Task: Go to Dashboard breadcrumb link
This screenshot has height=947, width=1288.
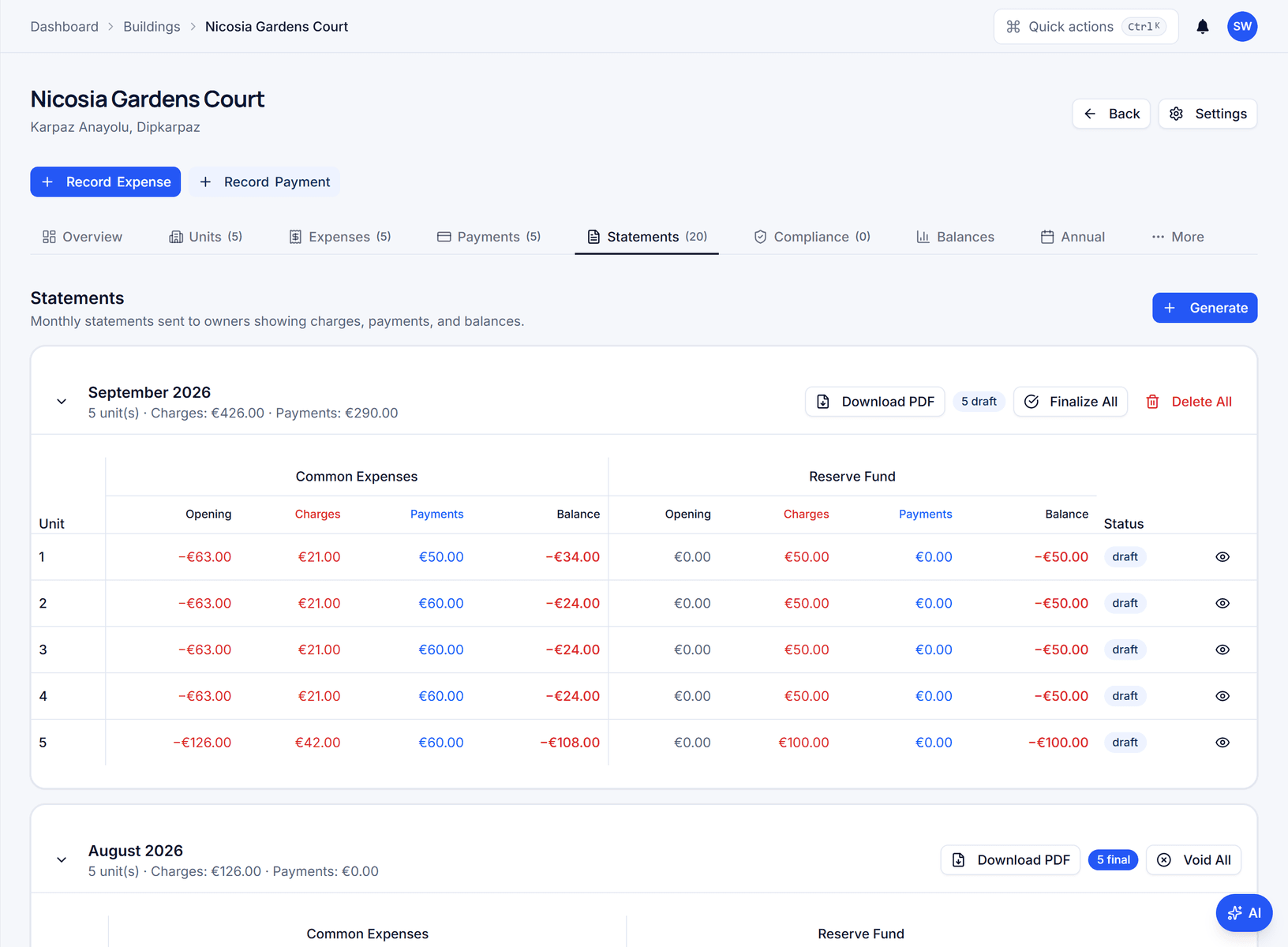Action: coord(65,27)
